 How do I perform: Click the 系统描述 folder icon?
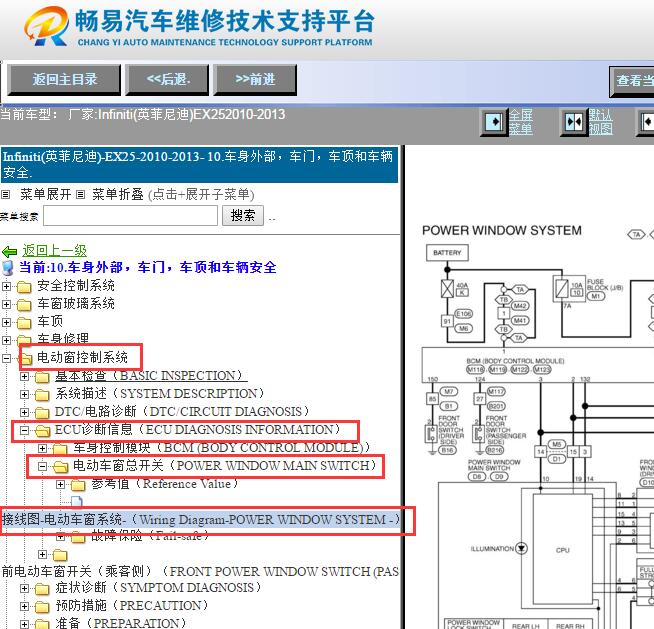42,395
